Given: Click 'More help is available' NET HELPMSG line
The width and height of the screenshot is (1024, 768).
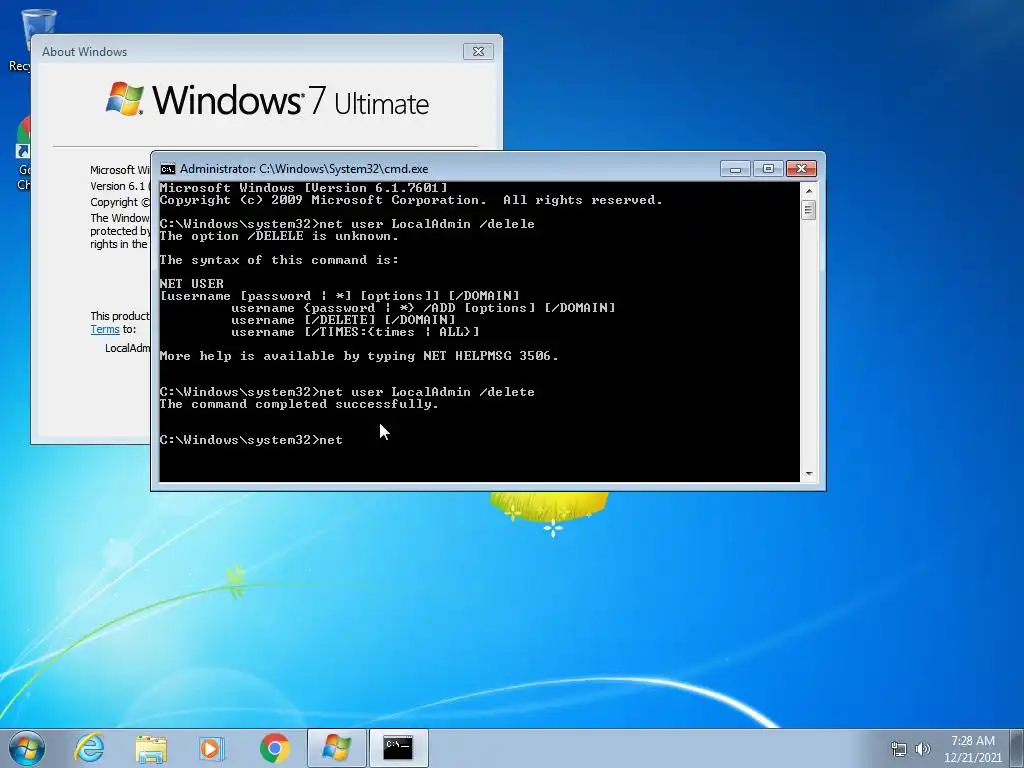Looking at the screenshot, I should coord(359,356).
